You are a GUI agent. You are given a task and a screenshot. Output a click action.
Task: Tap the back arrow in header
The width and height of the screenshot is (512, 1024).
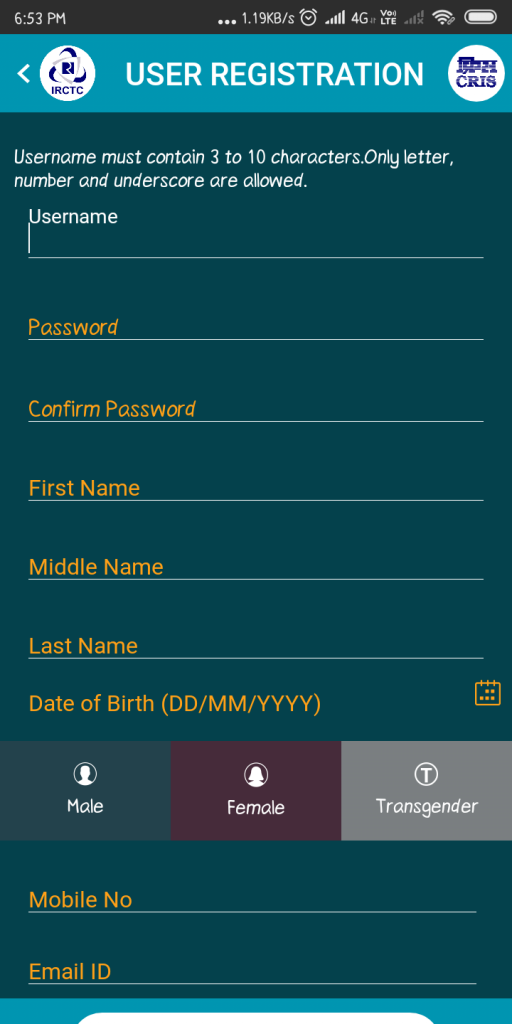tap(24, 73)
